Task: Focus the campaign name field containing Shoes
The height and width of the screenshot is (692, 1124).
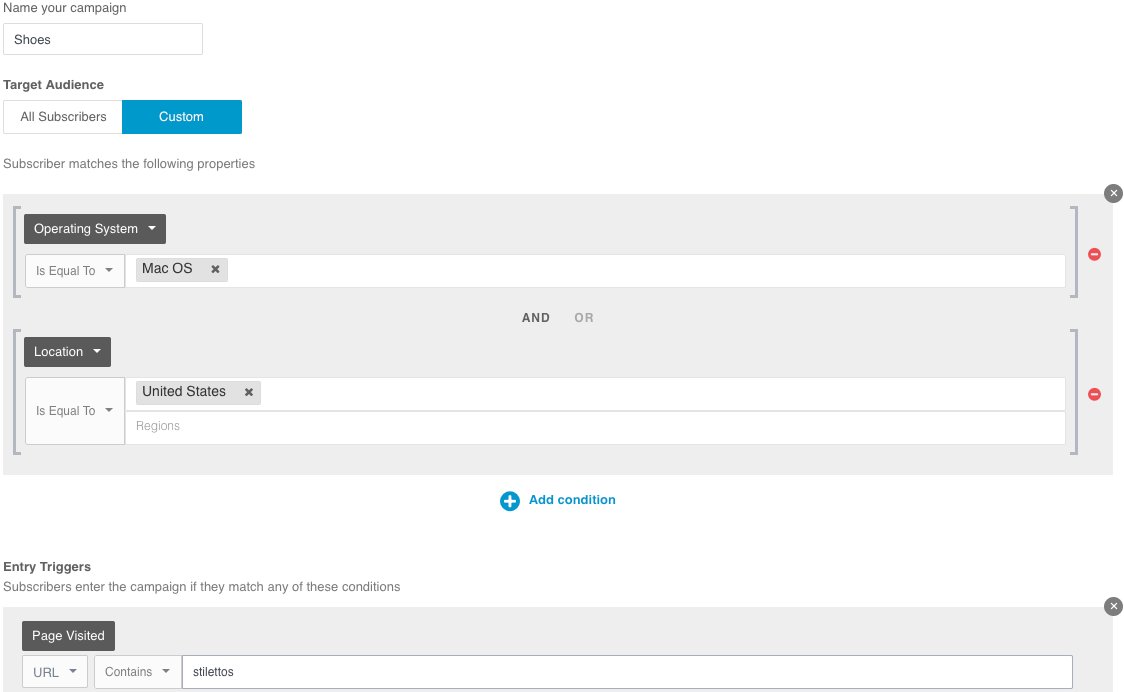Action: [x=103, y=39]
